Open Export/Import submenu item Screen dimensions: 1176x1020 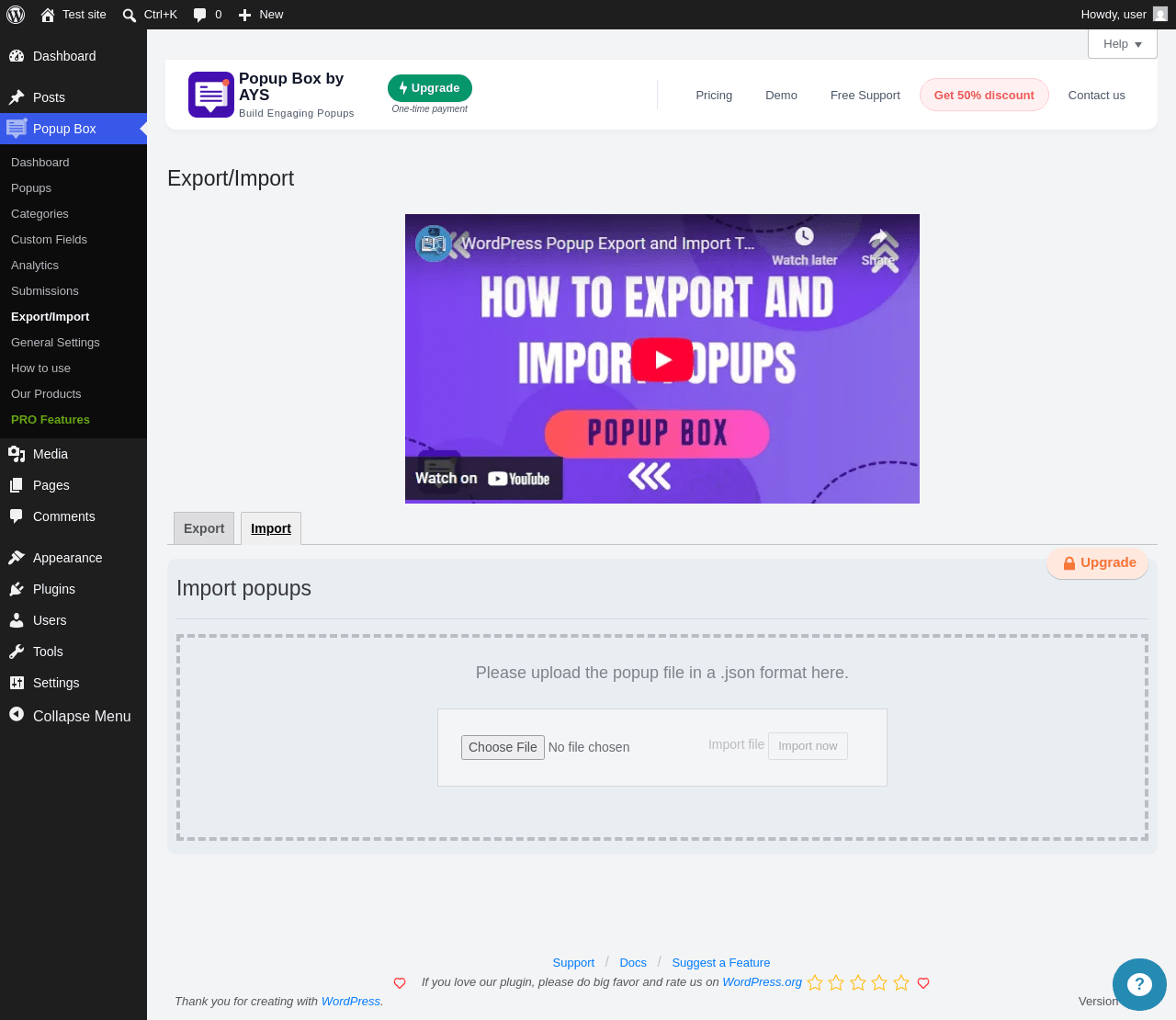tap(51, 317)
